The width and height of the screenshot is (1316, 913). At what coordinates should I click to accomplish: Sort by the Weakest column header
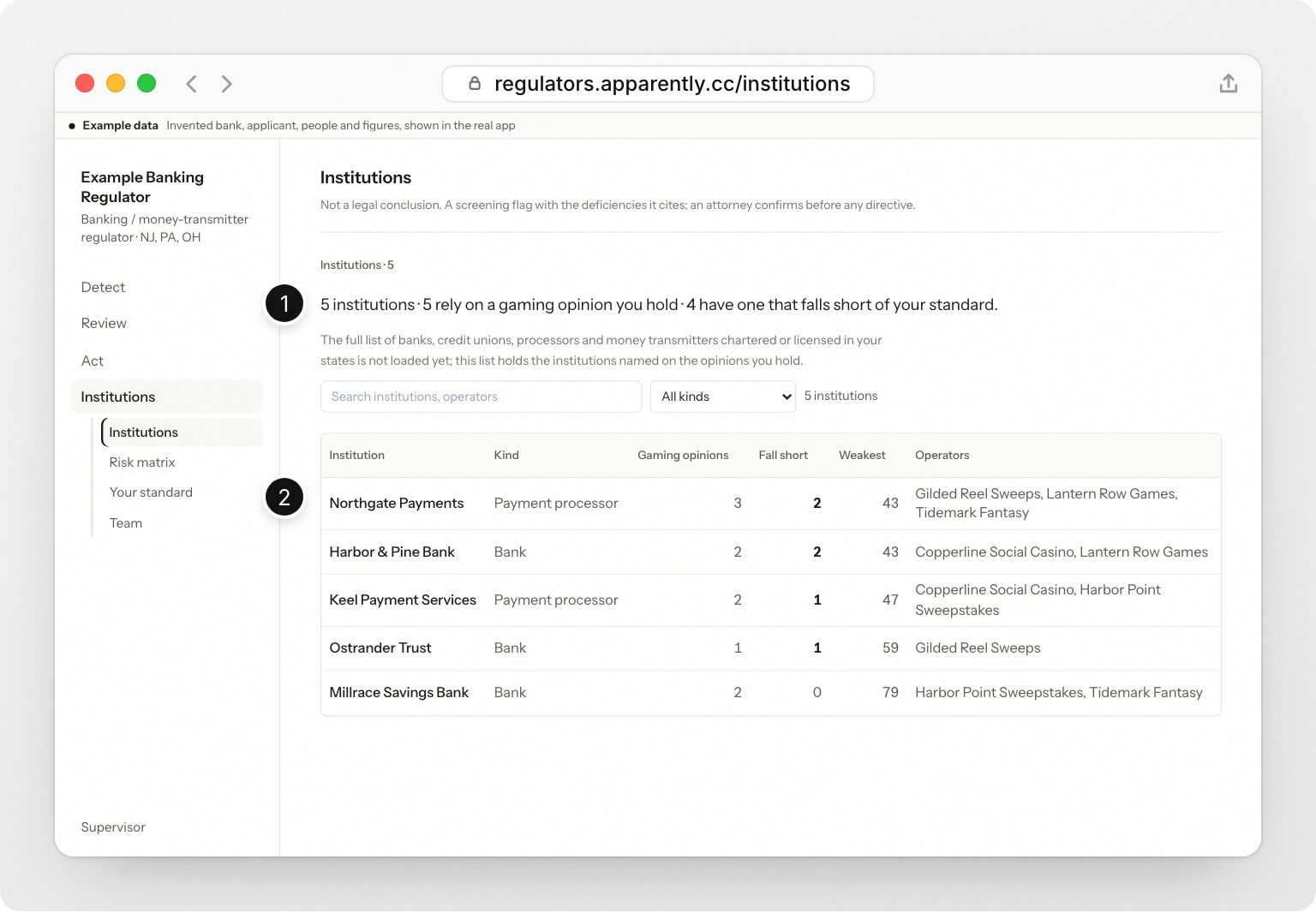(x=862, y=456)
